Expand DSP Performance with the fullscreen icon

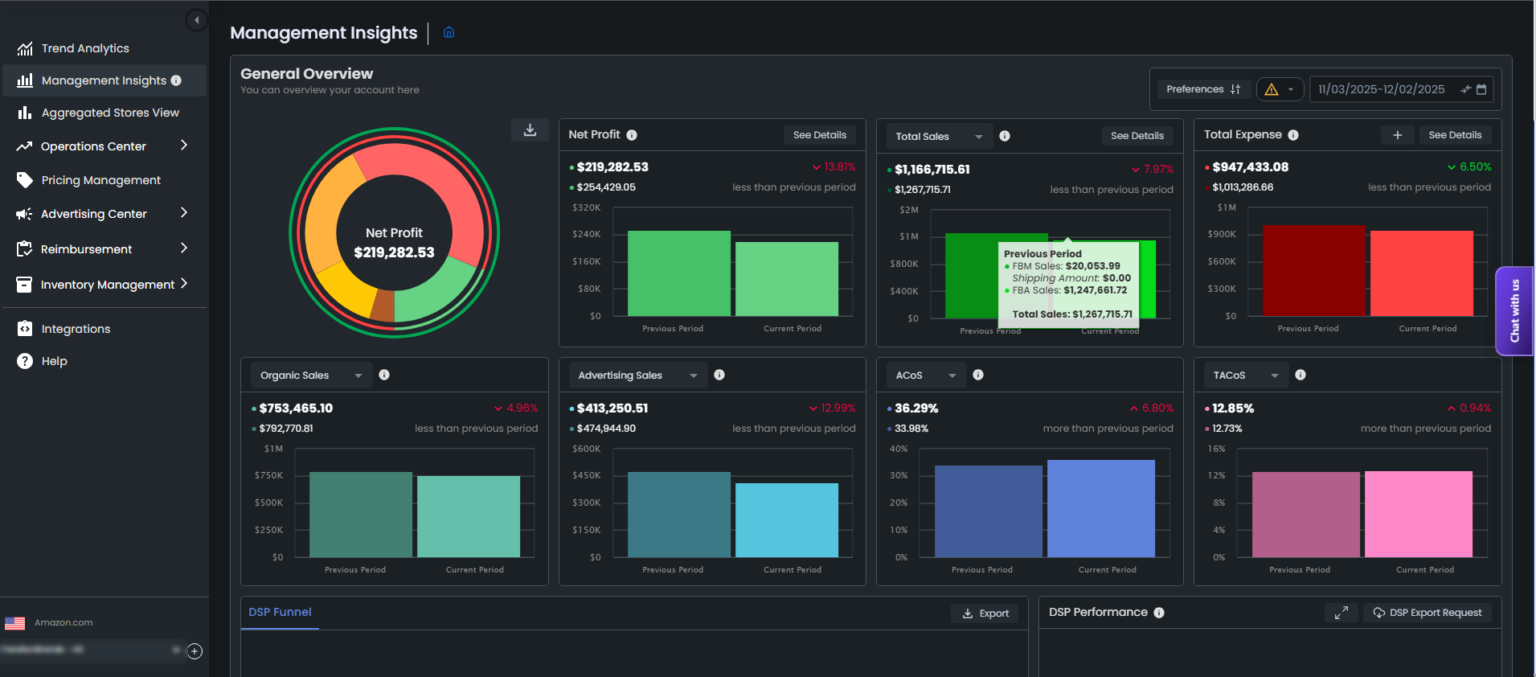pos(1341,613)
